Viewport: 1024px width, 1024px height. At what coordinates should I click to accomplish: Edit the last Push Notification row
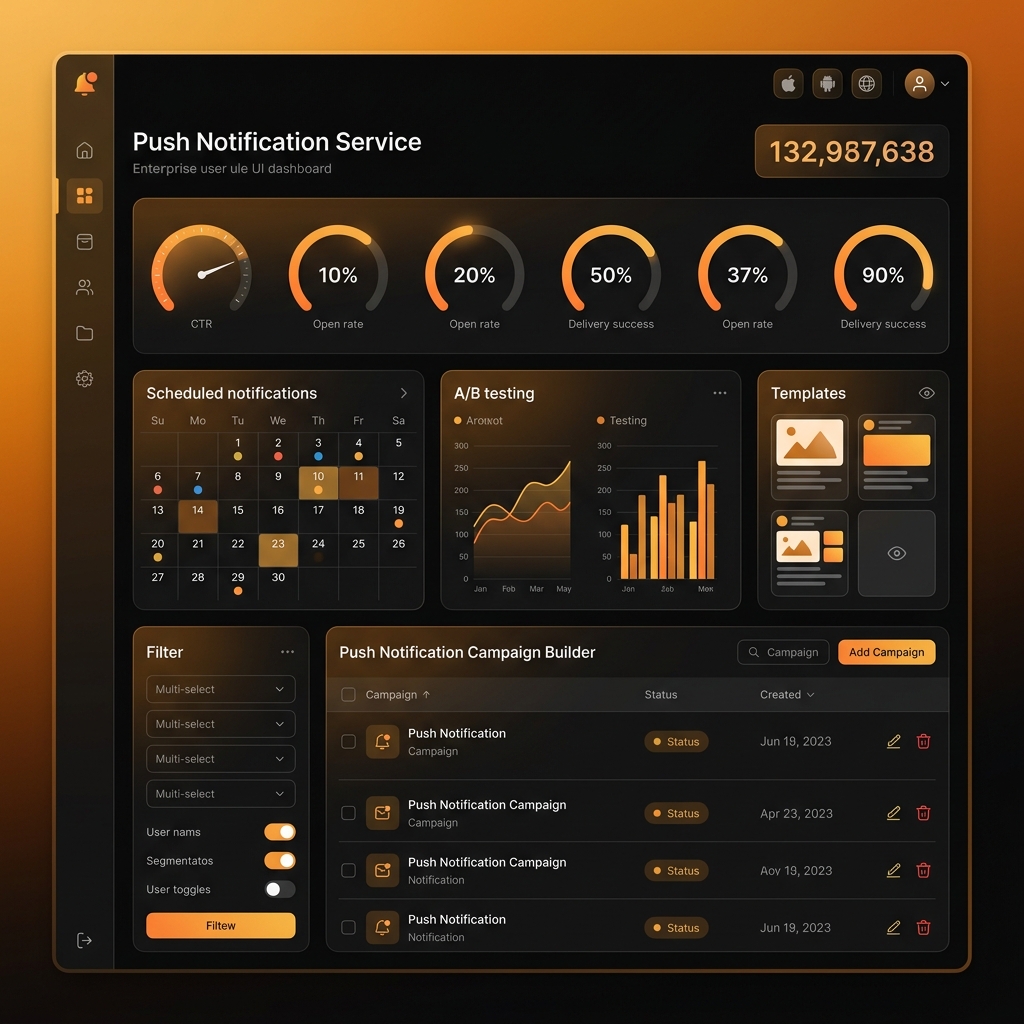point(893,927)
